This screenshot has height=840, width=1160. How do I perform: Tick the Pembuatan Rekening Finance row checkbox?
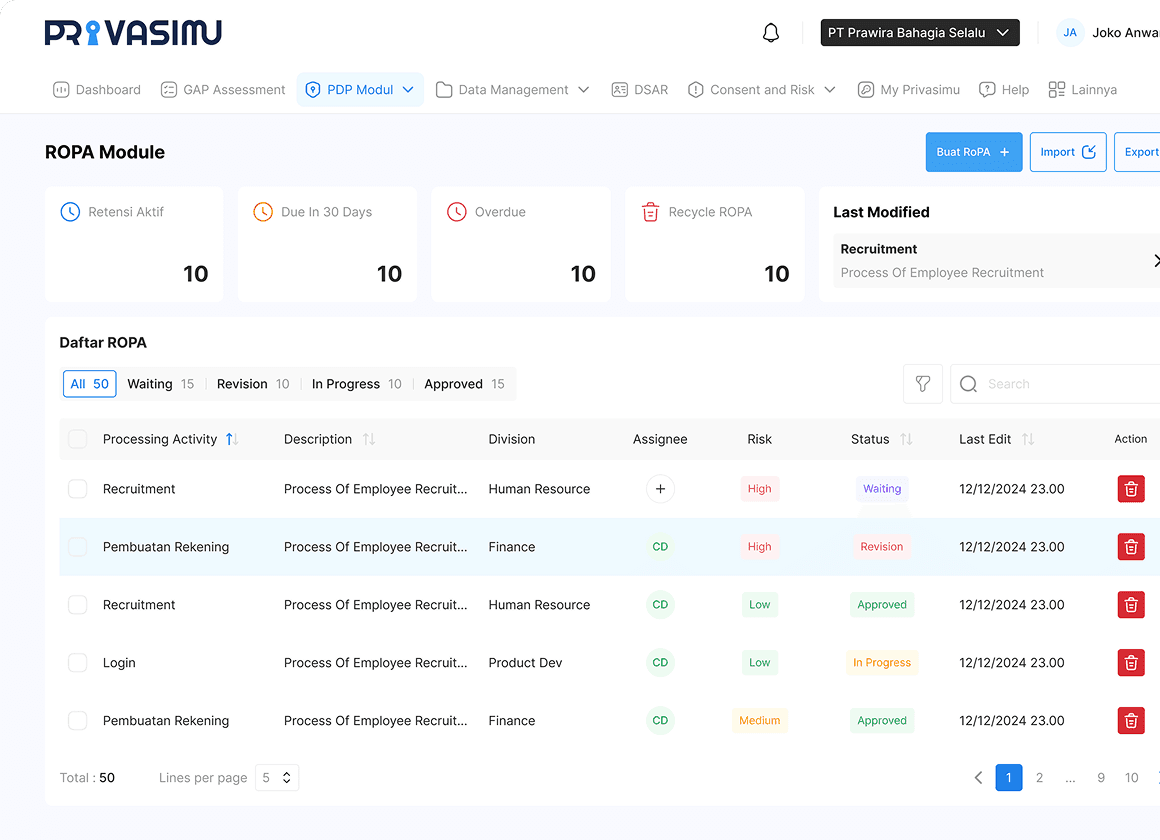[76, 547]
